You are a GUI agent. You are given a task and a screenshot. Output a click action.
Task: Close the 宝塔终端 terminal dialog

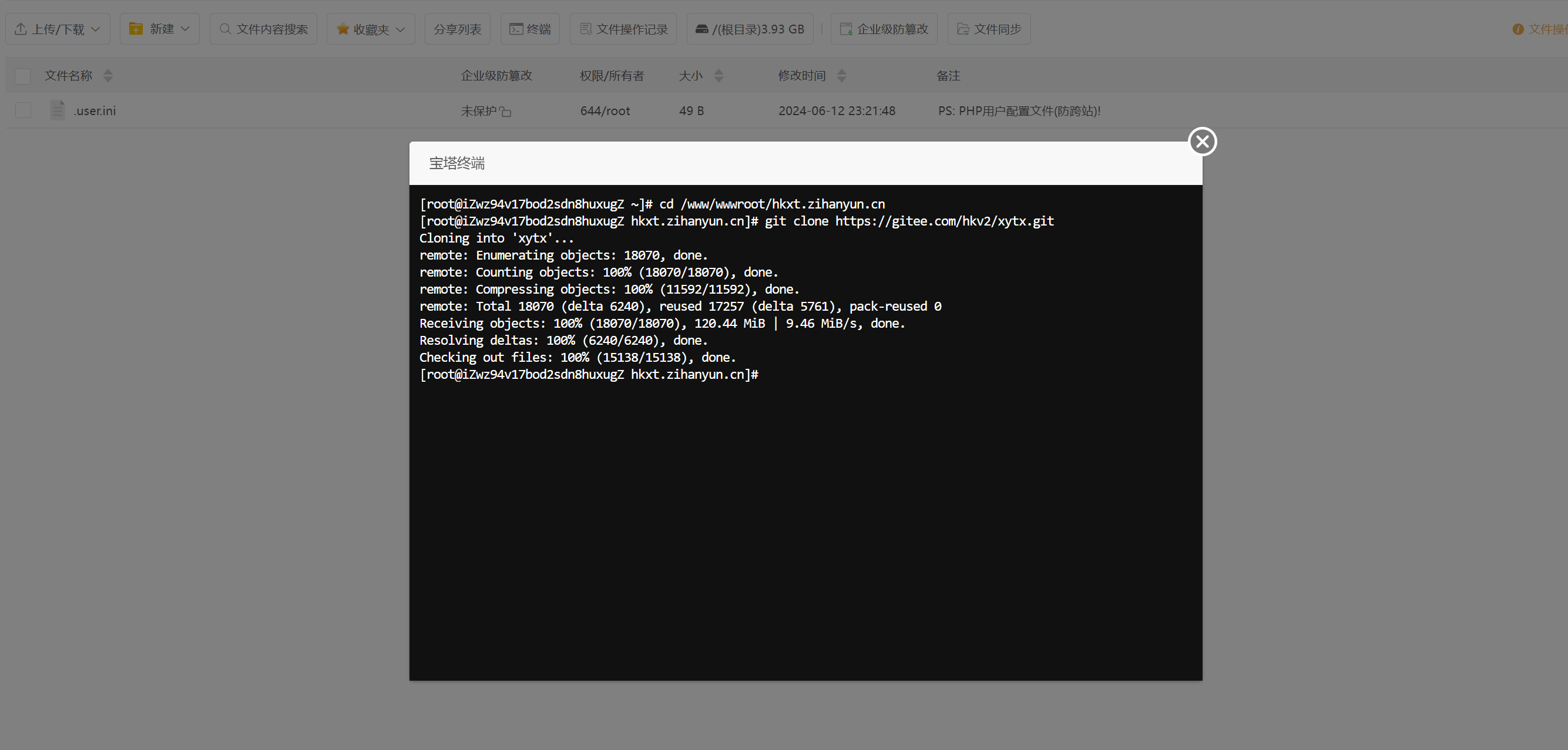click(x=1202, y=142)
